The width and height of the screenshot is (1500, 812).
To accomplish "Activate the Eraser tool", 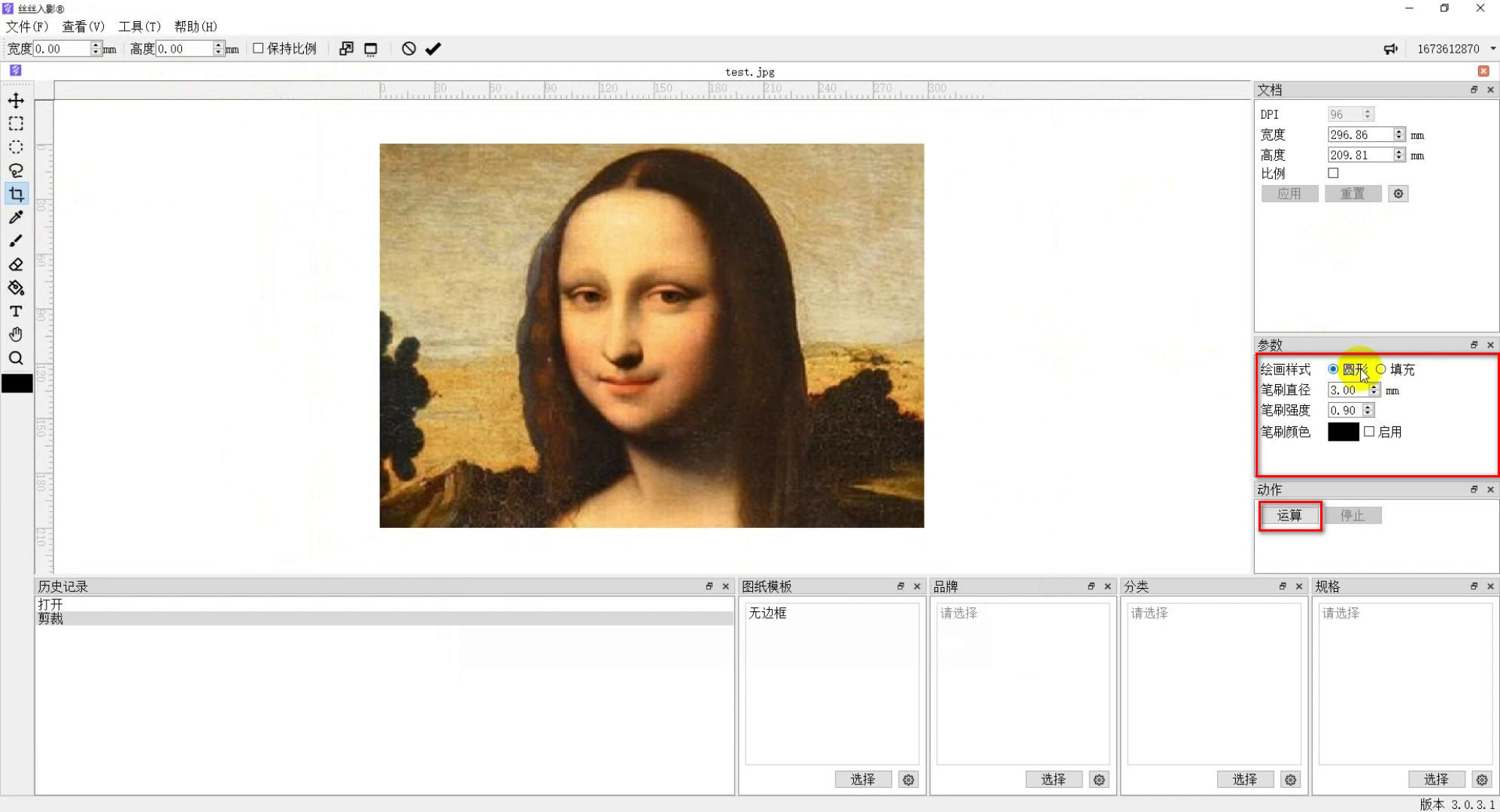I will [x=15, y=264].
